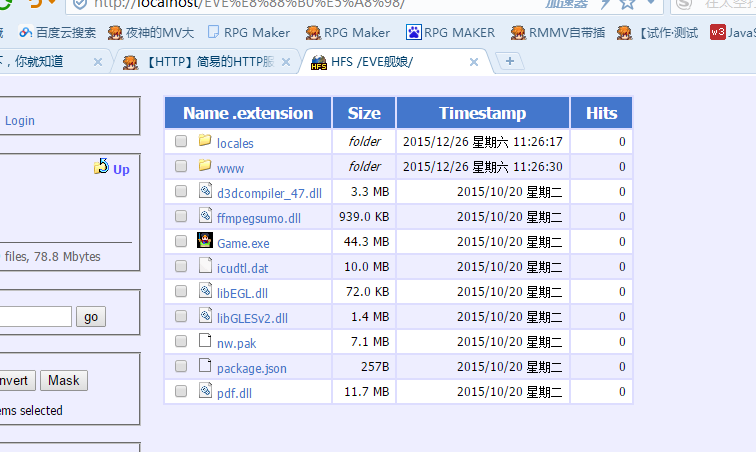
Task: Click the security shield icon in address bar
Action: 80,4
